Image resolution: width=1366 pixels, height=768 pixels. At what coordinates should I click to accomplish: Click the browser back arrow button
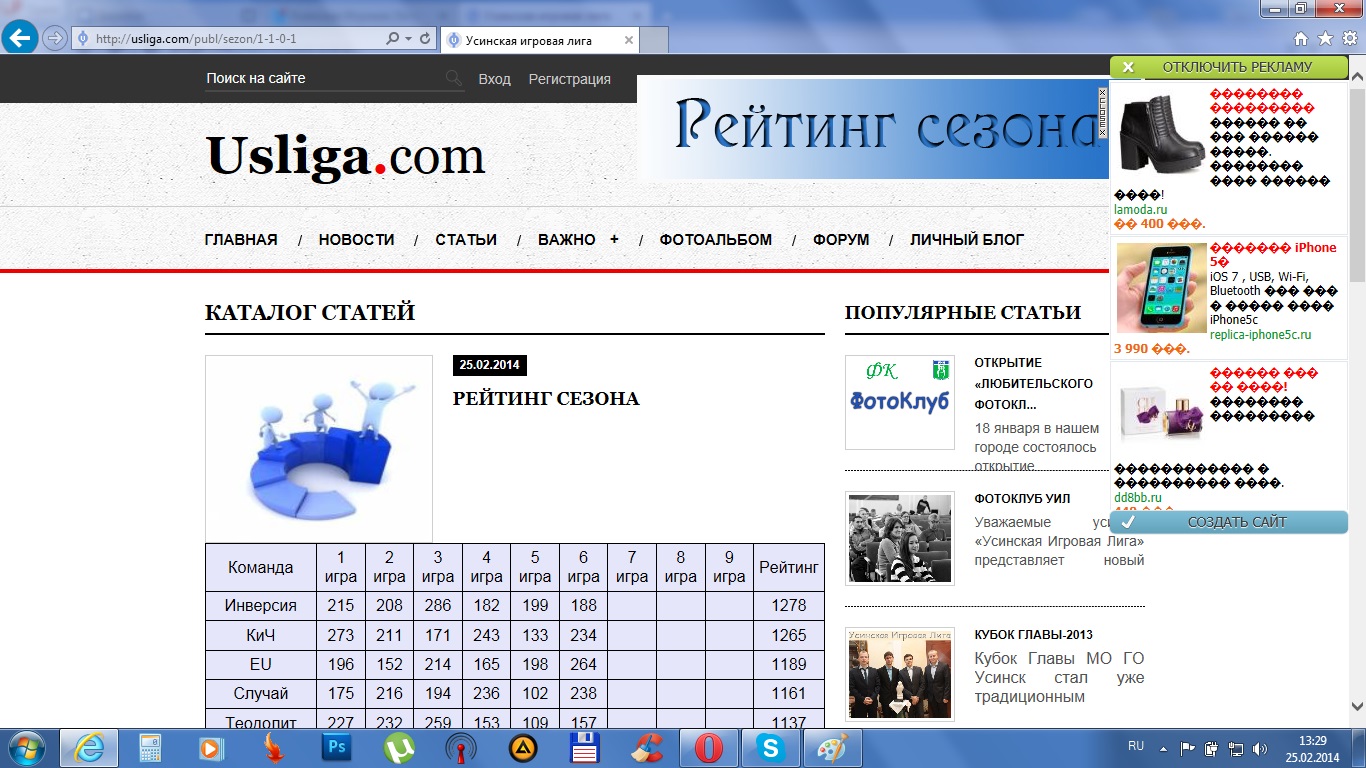[x=20, y=39]
